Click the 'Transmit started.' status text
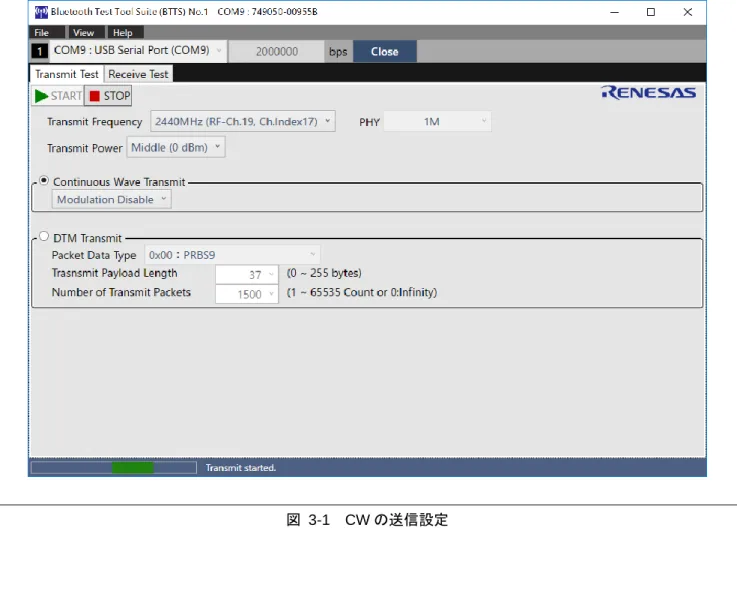Viewport: 737px width, 591px height. (241, 468)
